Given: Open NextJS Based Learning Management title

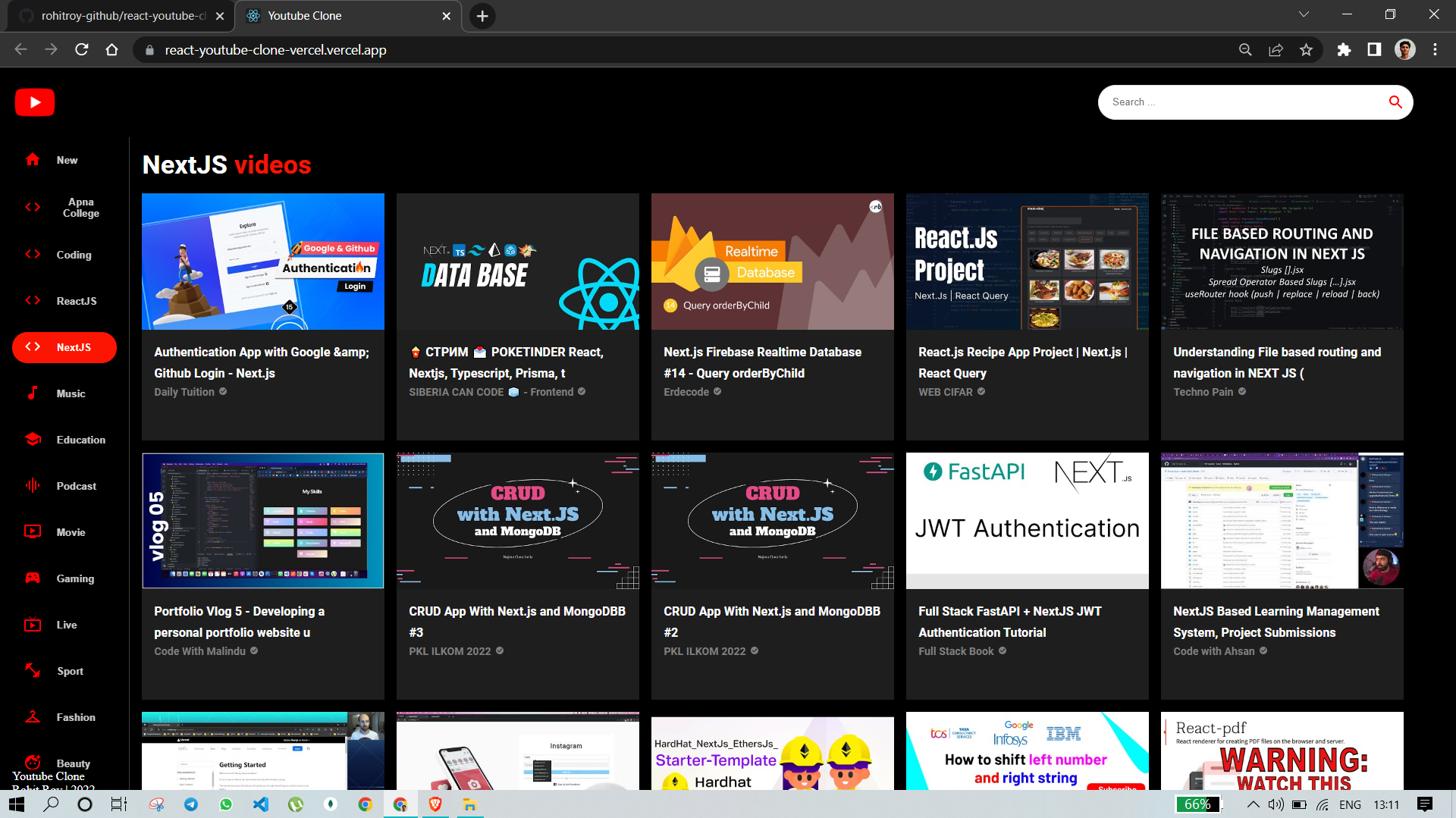Looking at the screenshot, I should point(1276,622).
